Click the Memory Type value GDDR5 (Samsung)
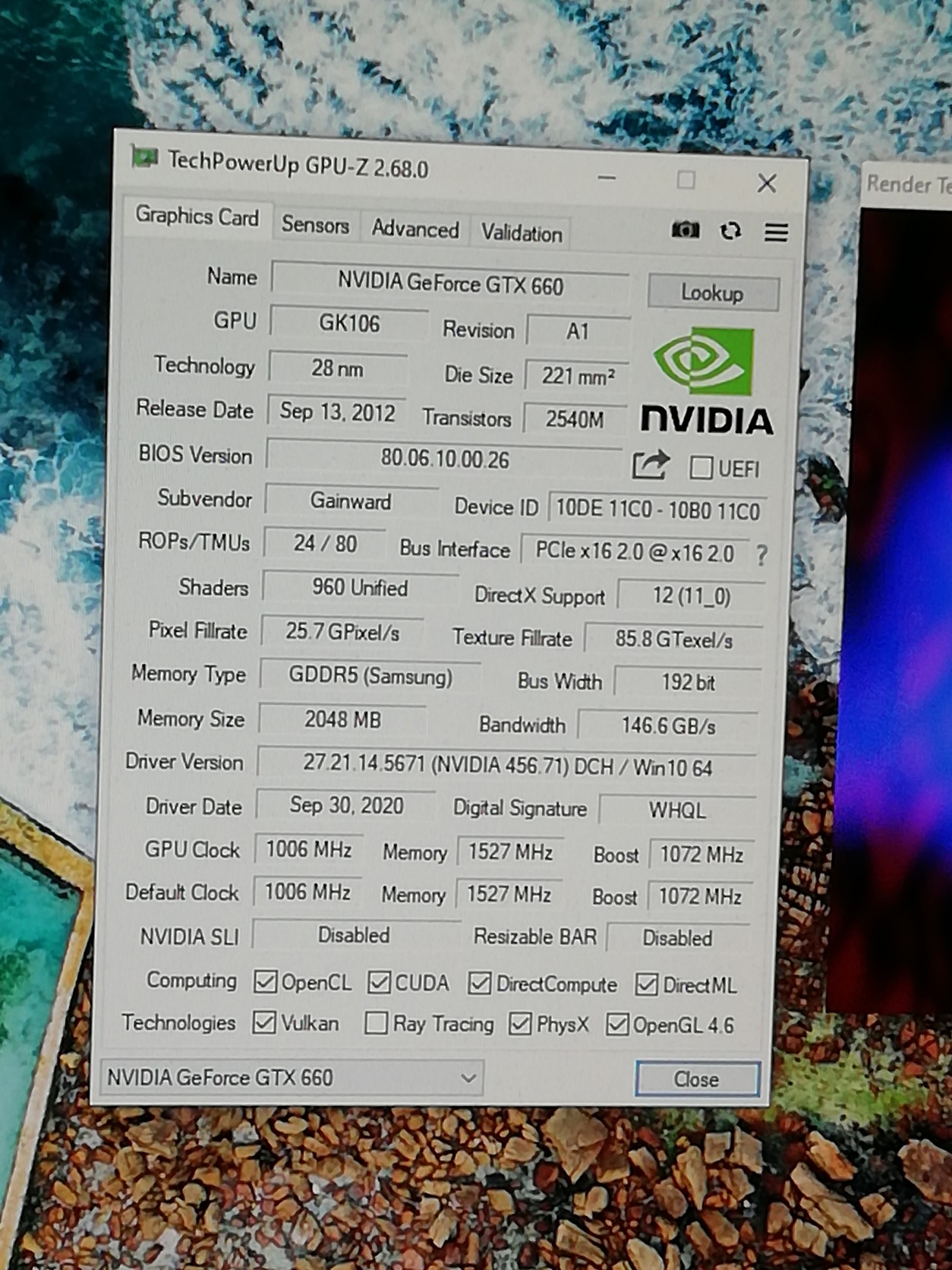Viewport: 952px width, 1270px height. (370, 675)
